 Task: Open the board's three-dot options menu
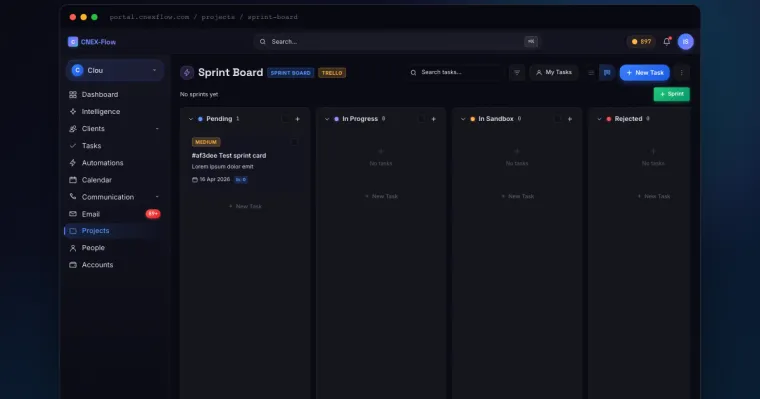681,73
